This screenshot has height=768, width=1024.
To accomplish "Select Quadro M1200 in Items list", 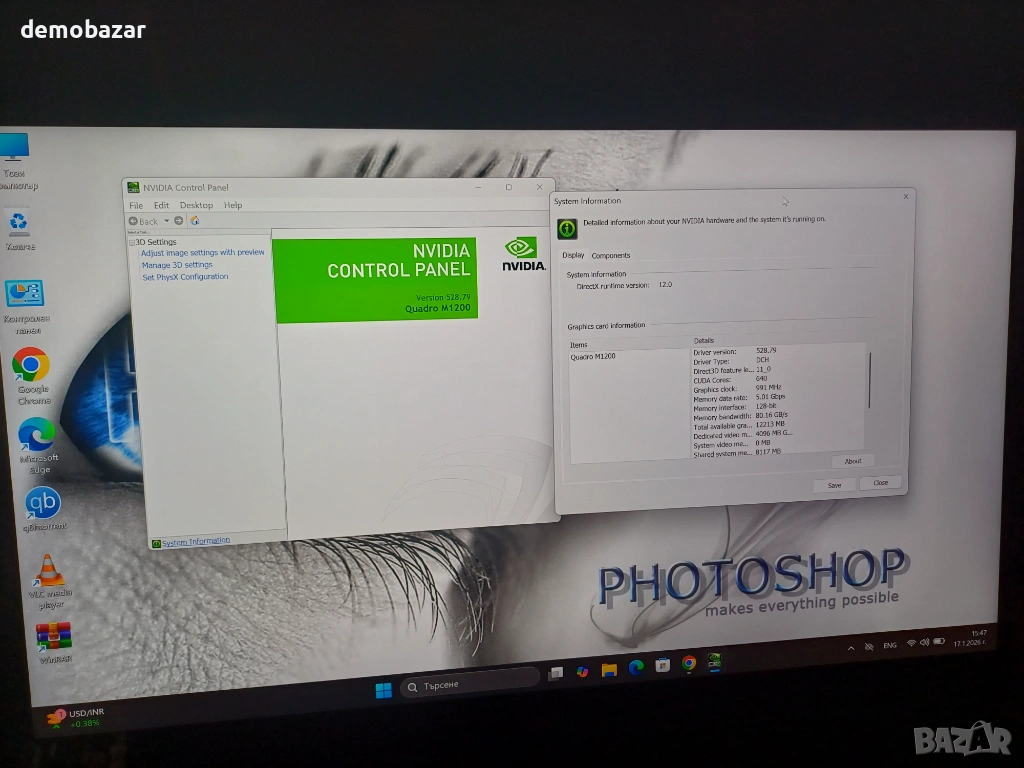I will coord(593,356).
